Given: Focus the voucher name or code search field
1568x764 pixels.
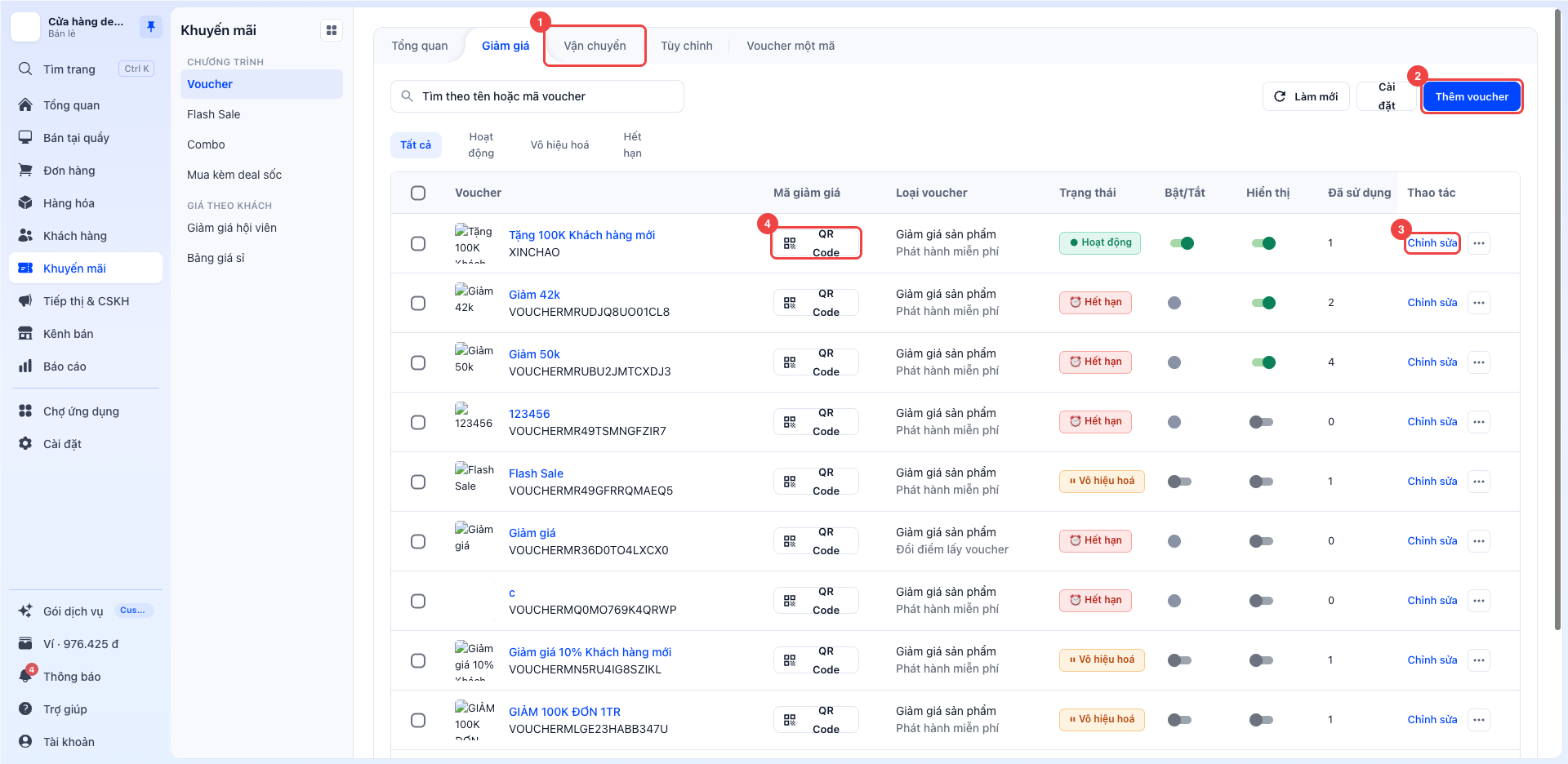Looking at the screenshot, I should [x=537, y=96].
